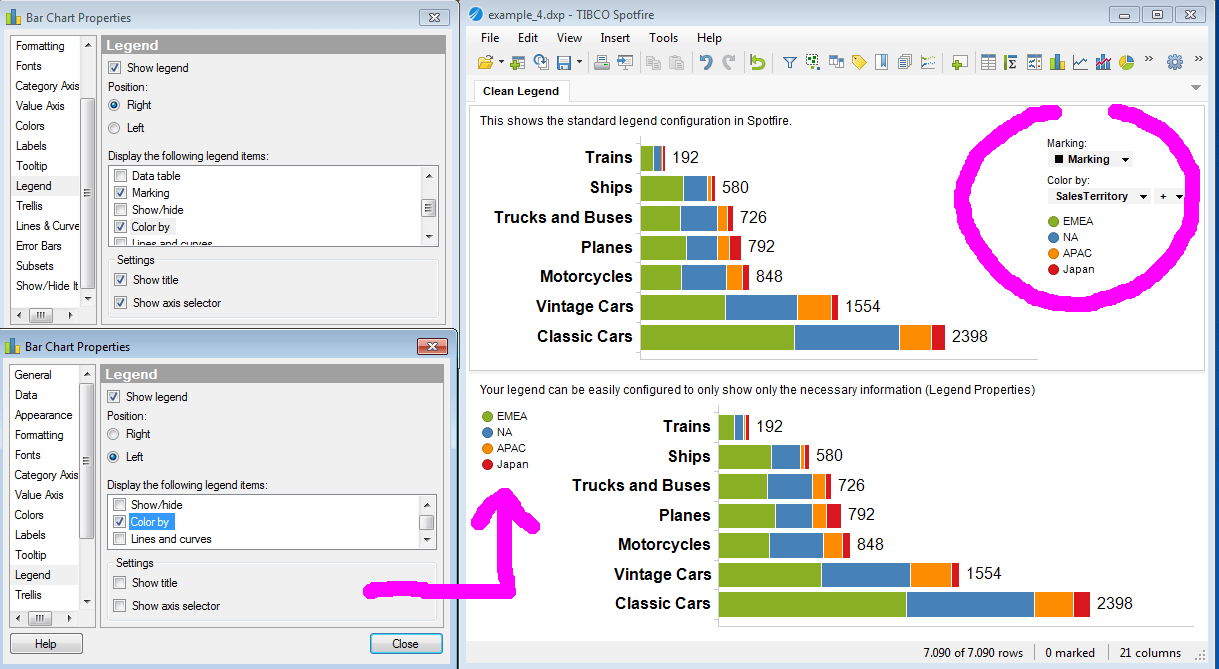Insert a Combination Chart from the toolbar

[1103, 62]
